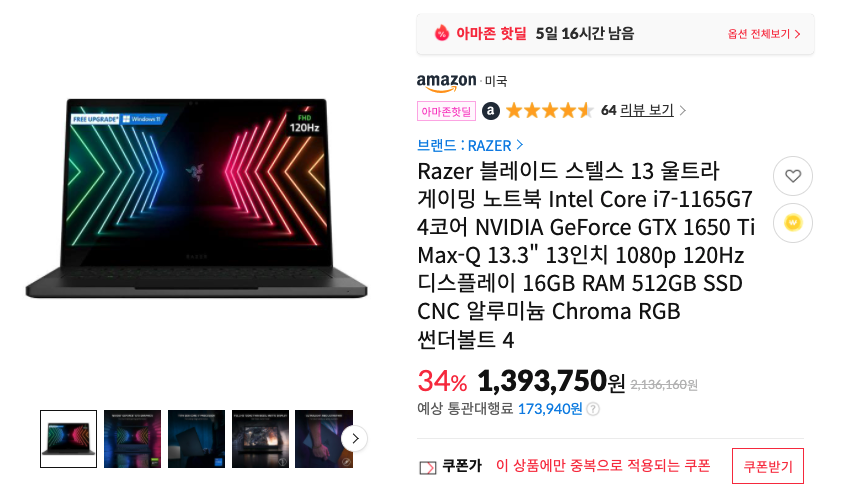The image size is (852, 493).
Task: Click the 쿠폰받기 button
Action: [767, 466]
